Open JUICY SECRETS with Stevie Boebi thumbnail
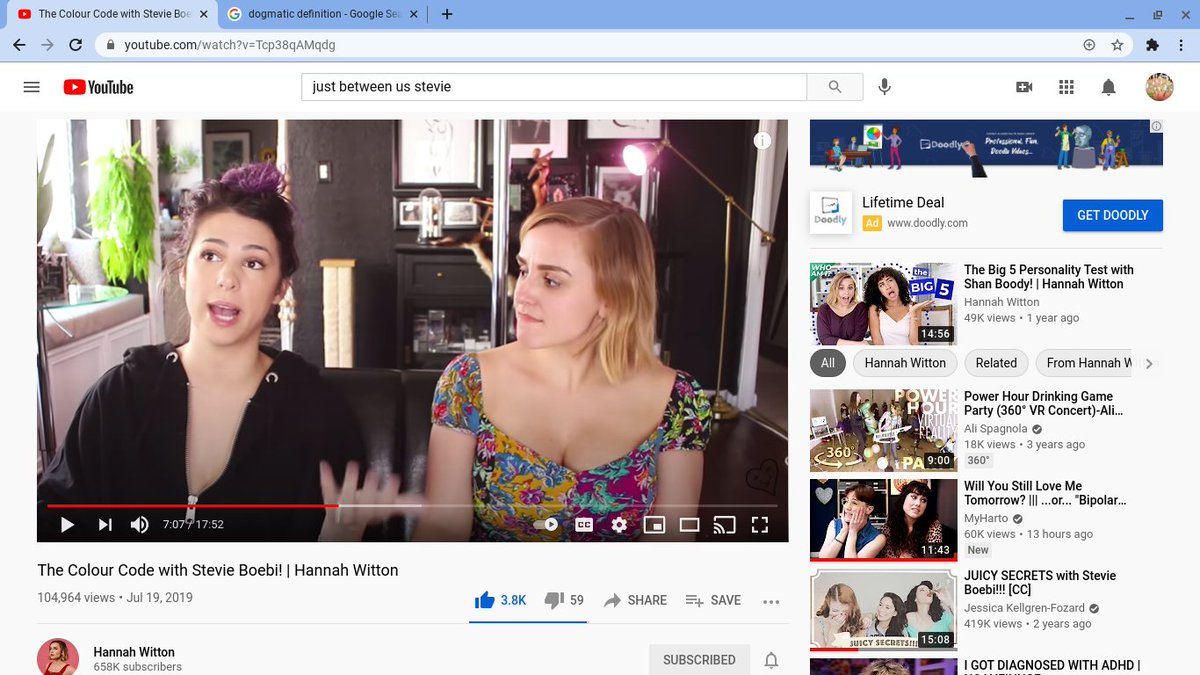Screen dimensions: 1200x675 click(883, 610)
